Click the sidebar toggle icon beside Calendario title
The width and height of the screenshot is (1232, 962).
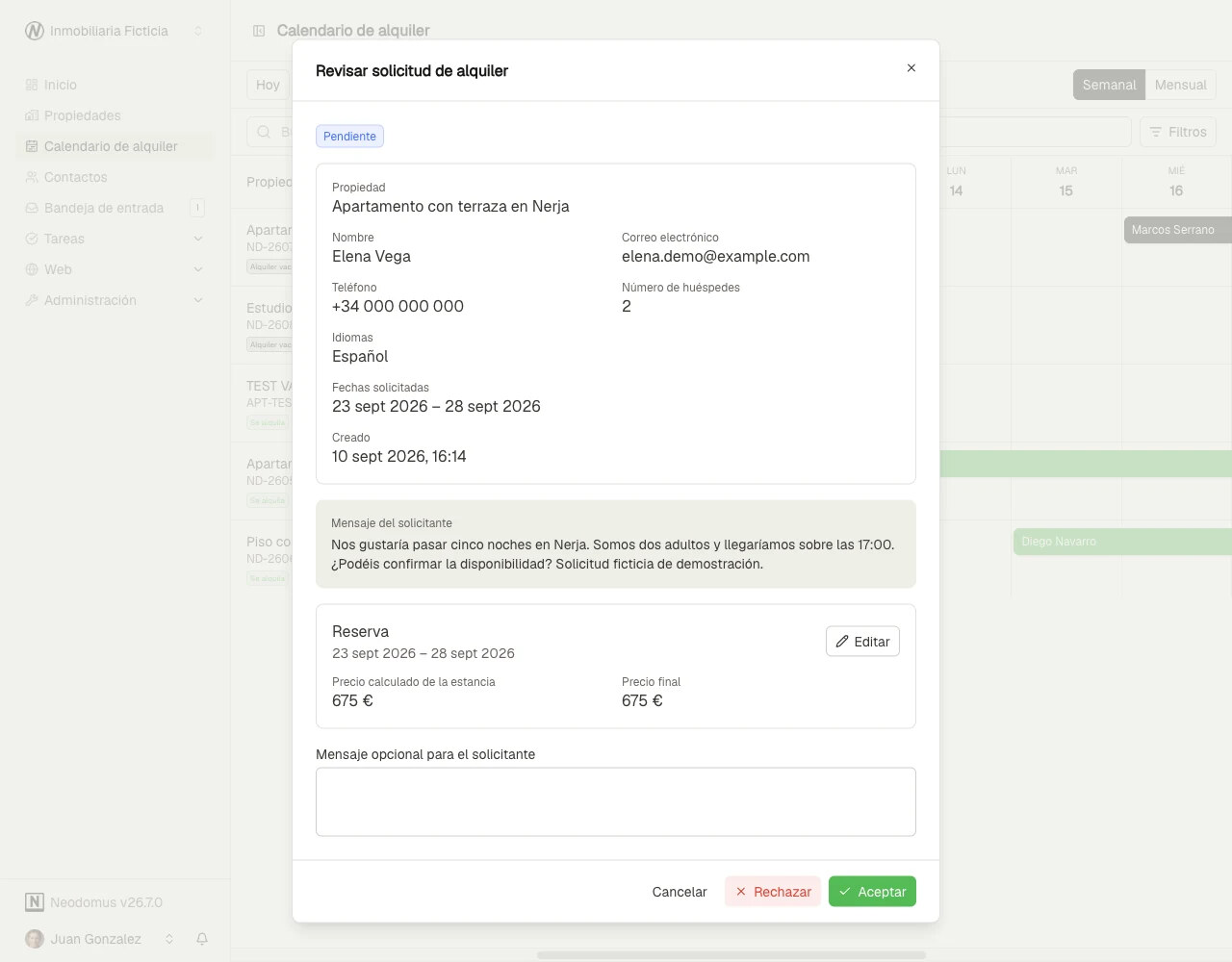pyautogui.click(x=259, y=31)
